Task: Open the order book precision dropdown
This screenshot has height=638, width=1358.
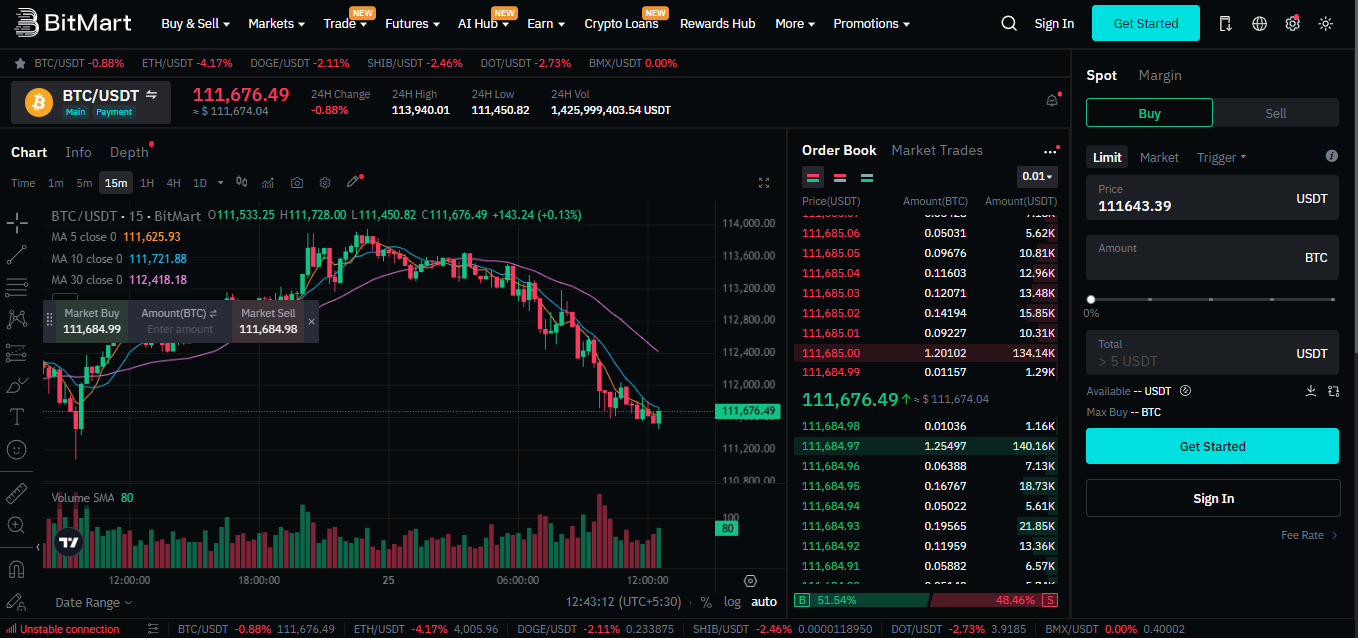Action: tap(1036, 176)
